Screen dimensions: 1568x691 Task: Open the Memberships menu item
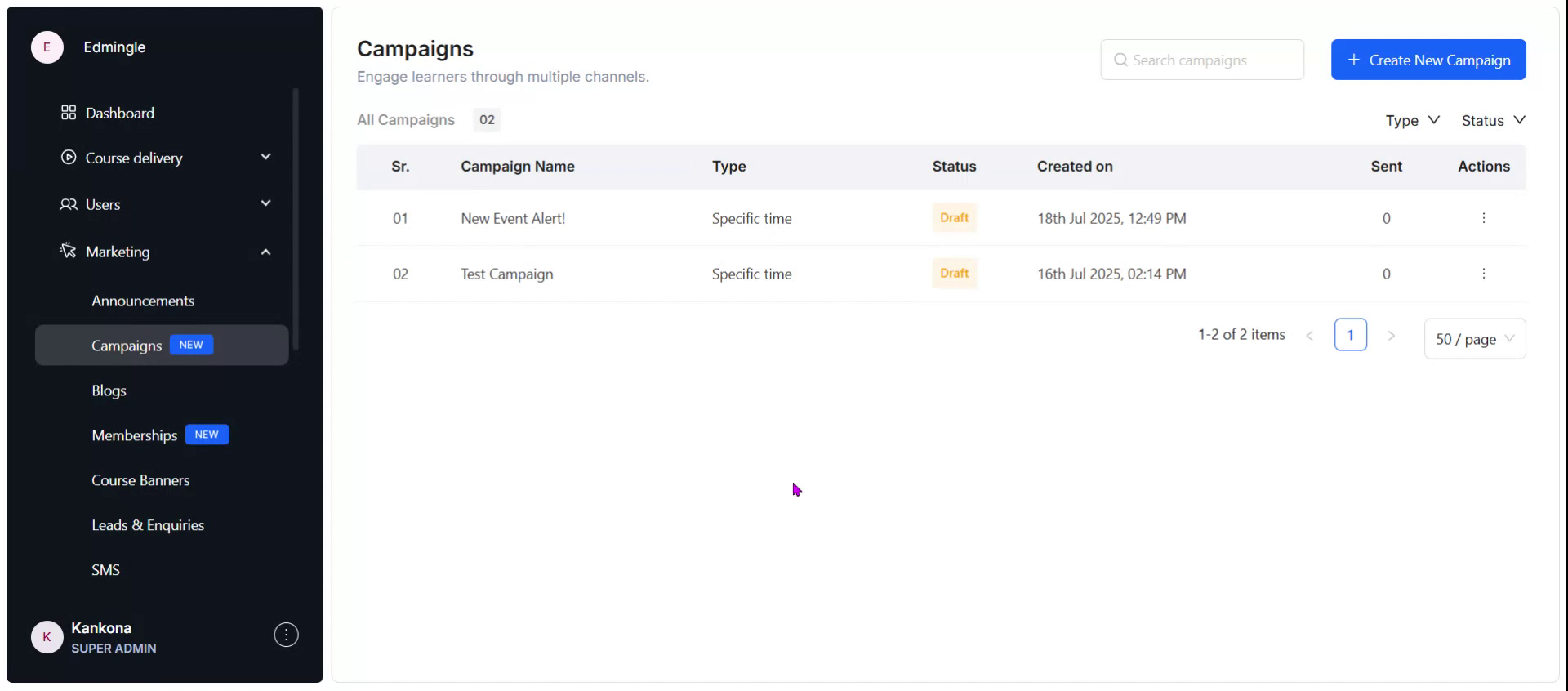point(135,435)
